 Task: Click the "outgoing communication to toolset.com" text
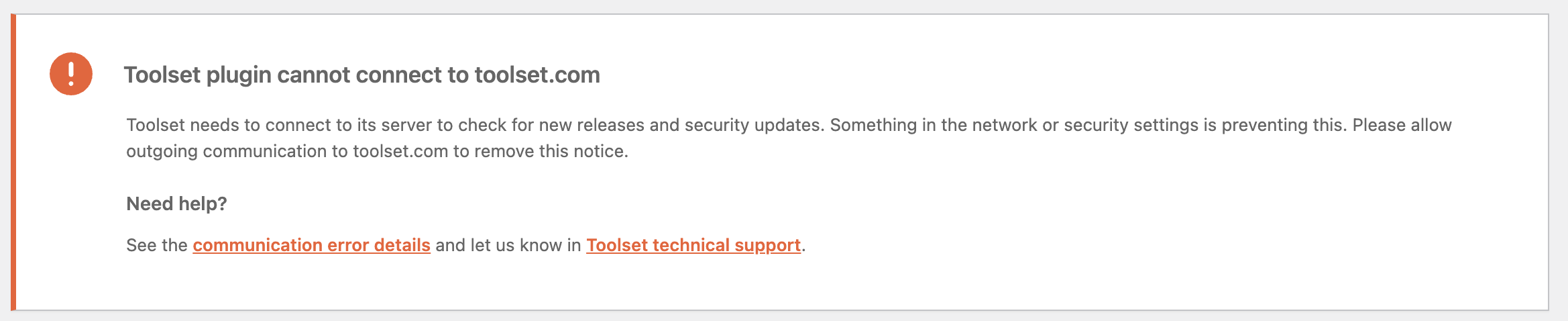click(x=287, y=152)
